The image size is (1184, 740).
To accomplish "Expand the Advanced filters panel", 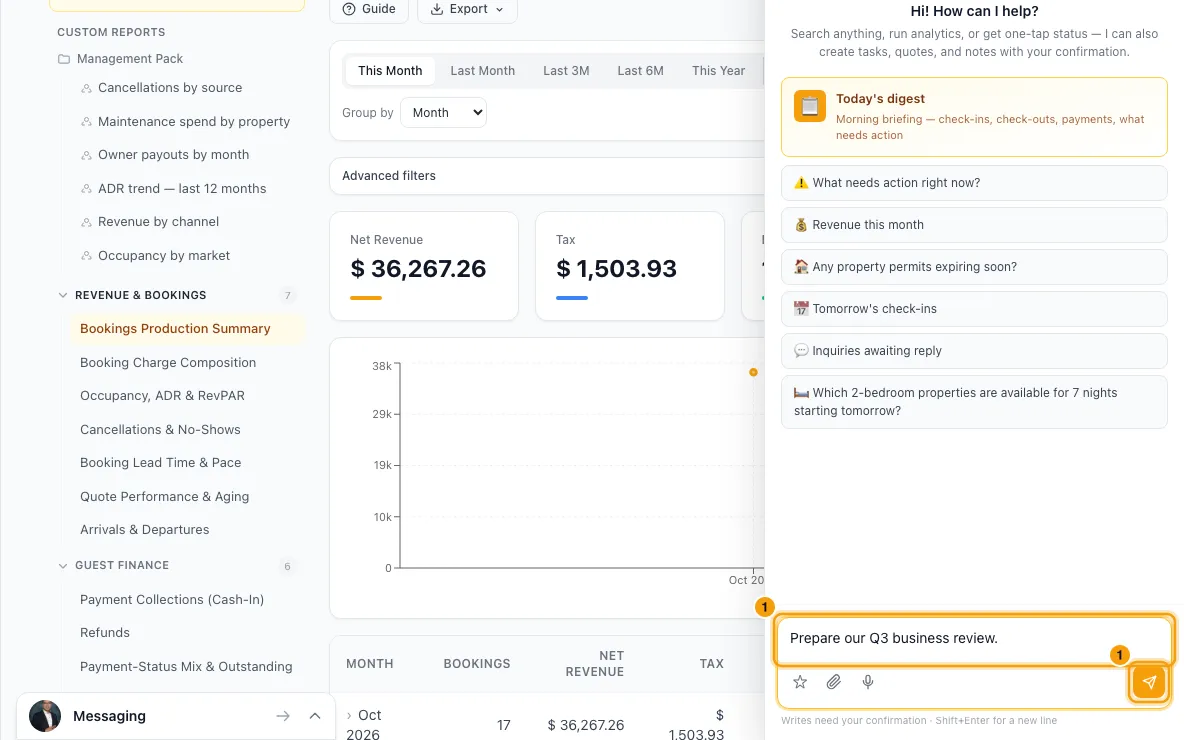I will pyautogui.click(x=547, y=176).
